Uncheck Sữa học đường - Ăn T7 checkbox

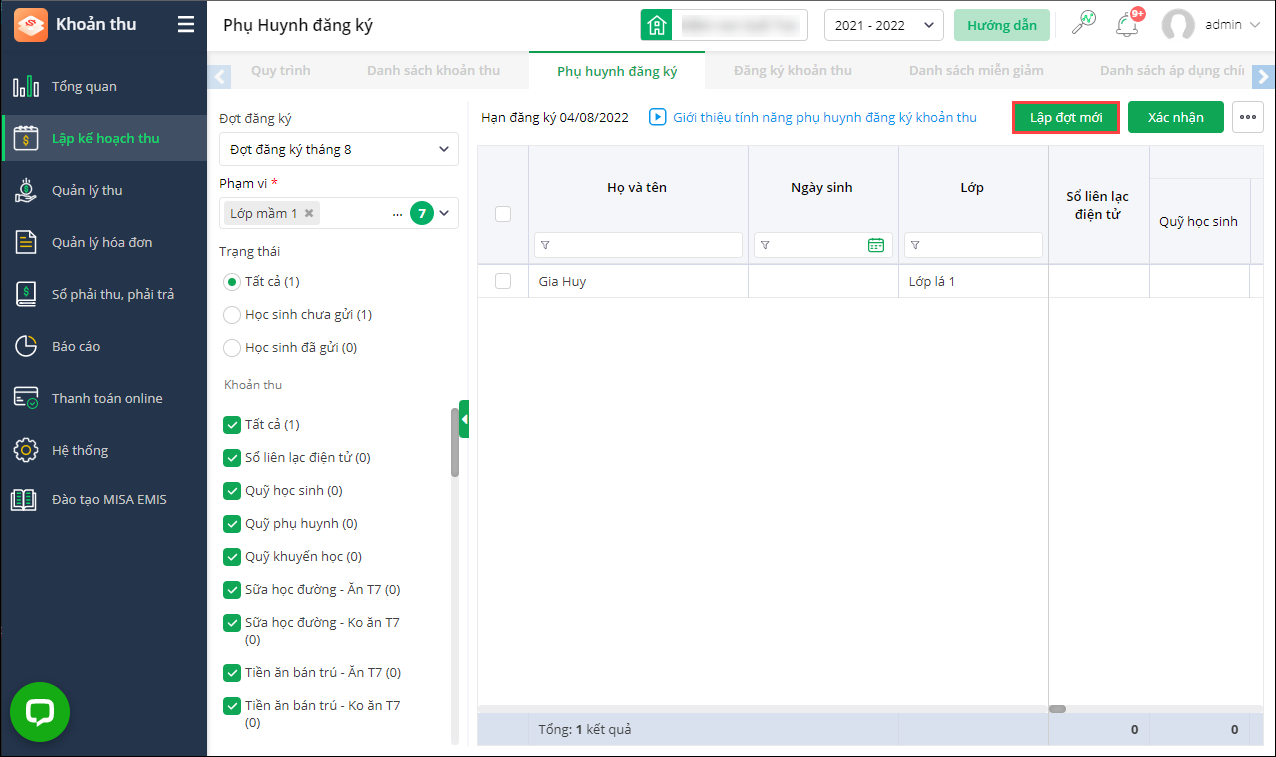[232, 590]
